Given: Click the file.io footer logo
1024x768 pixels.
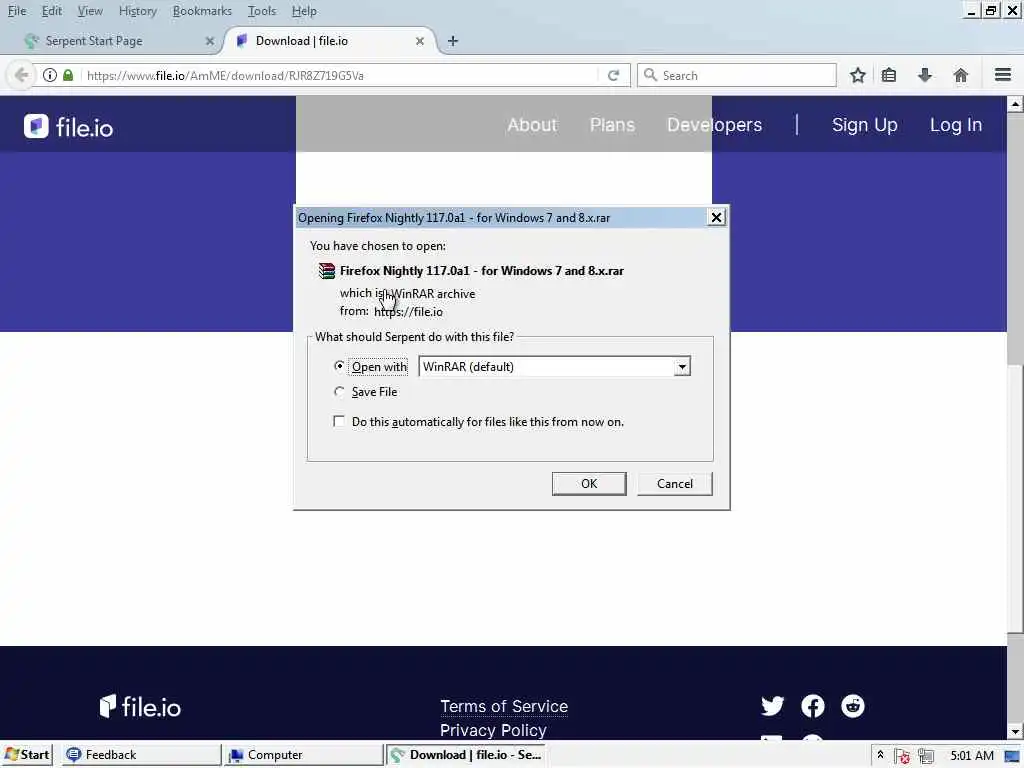Looking at the screenshot, I should (x=140, y=706).
